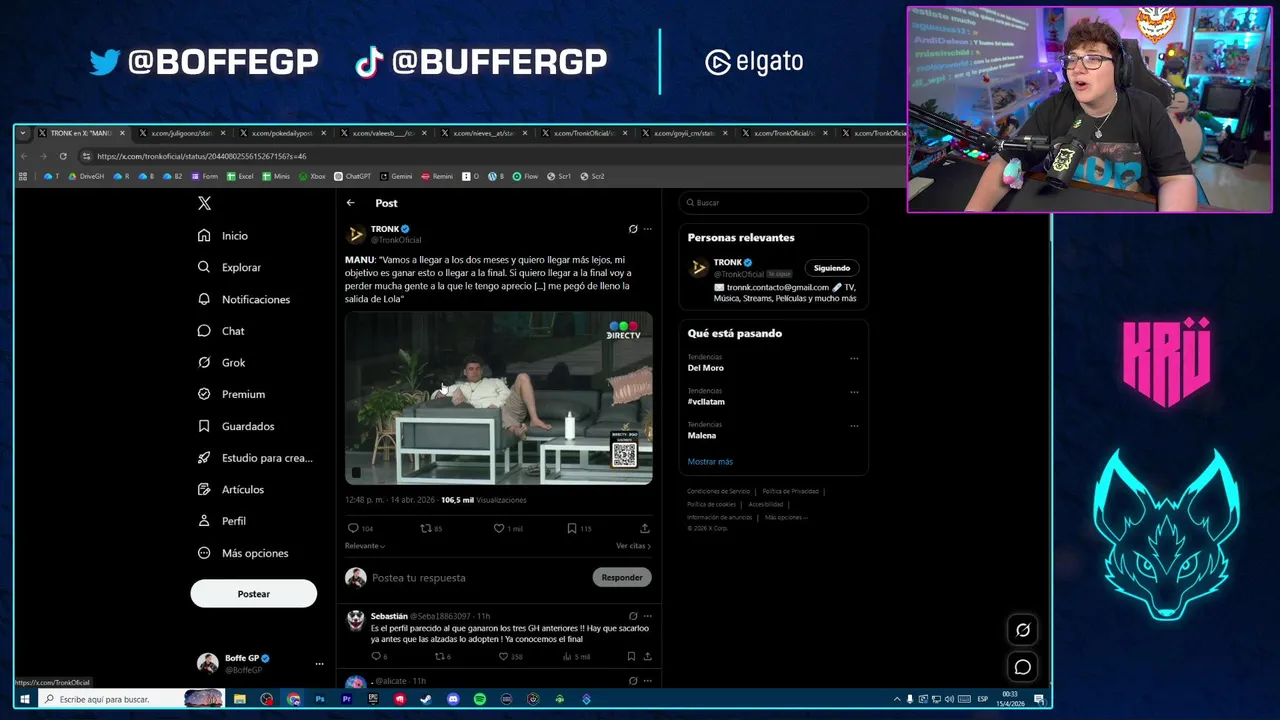Repost the TRONK post with 85 reposts
This screenshot has width=1280, height=720.
[426, 528]
